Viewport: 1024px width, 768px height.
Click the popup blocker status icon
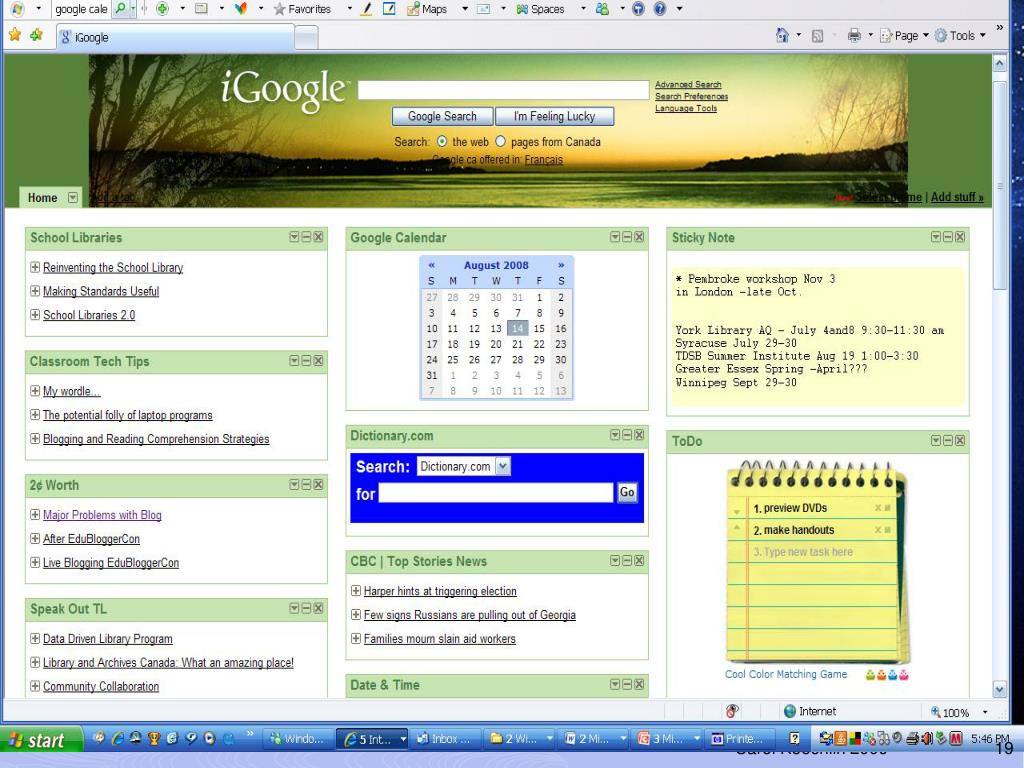(732, 711)
